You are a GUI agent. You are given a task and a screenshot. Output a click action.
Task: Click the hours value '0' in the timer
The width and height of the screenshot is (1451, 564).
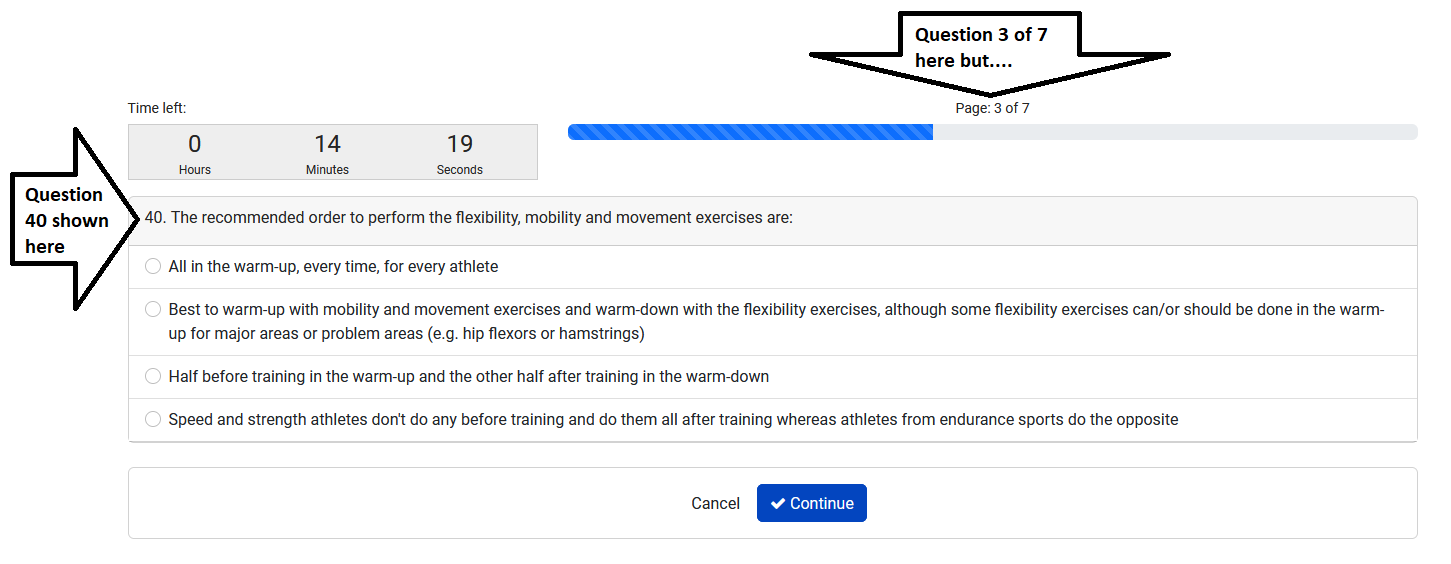pyautogui.click(x=195, y=144)
